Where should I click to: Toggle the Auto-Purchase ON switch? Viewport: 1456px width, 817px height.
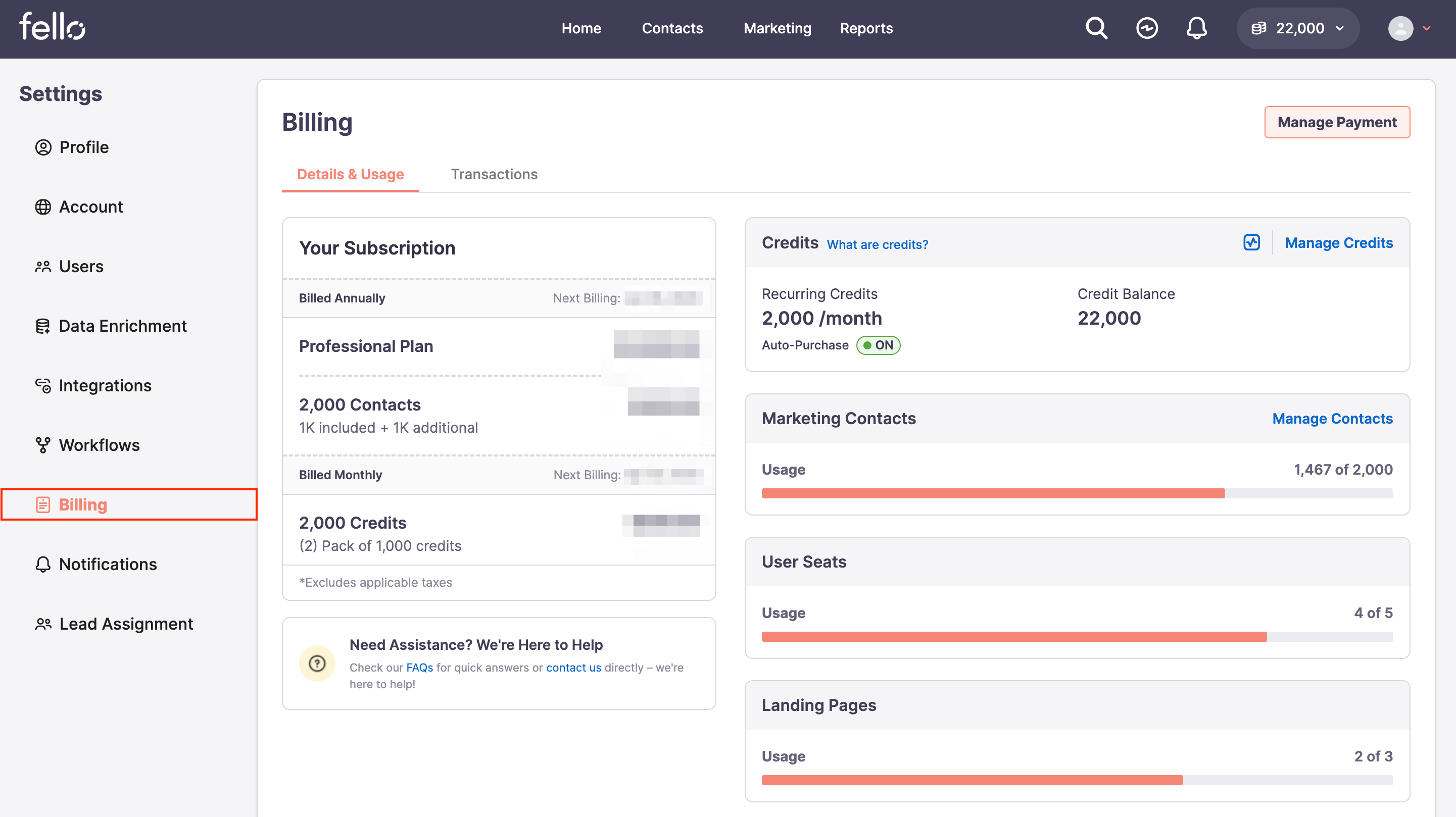(878, 345)
